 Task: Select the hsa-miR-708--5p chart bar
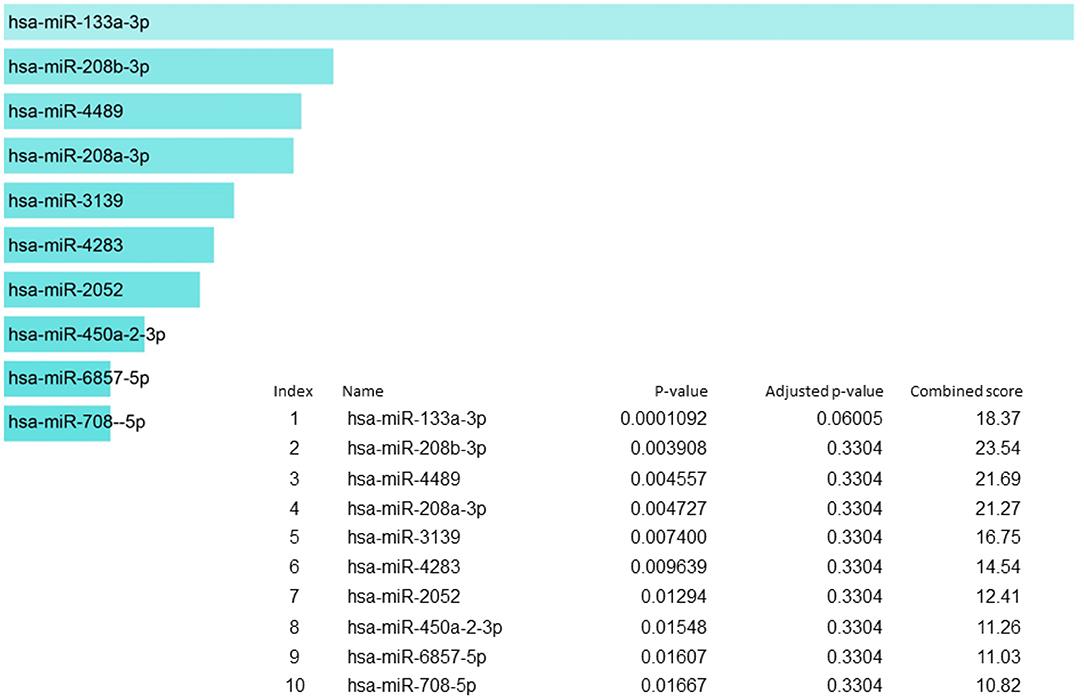click(57, 423)
